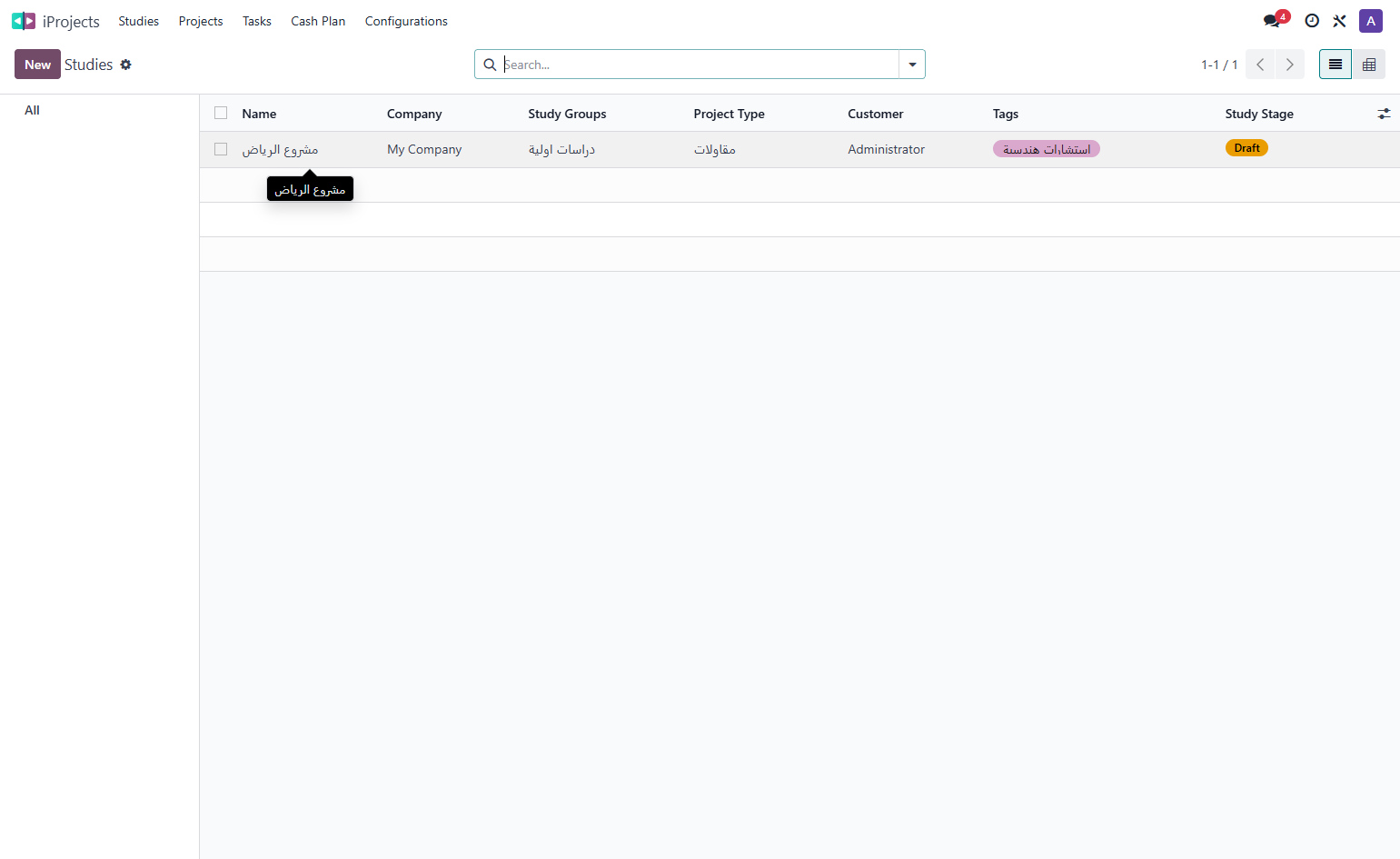Toggle the select-all checkbox in header
The height and width of the screenshot is (859, 1400).
pos(221,113)
